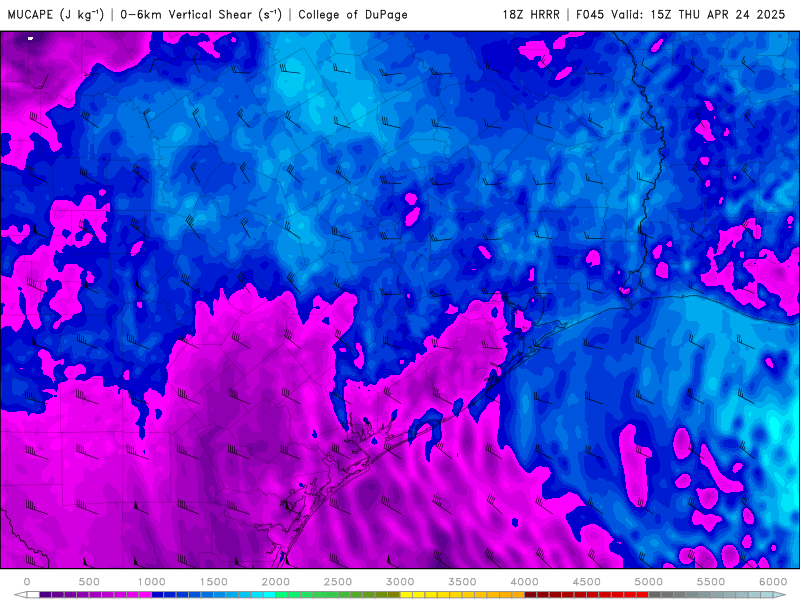Screen dimensions: 800x600
Task: Click the 3500 value on the color scale
Action: coord(462,582)
